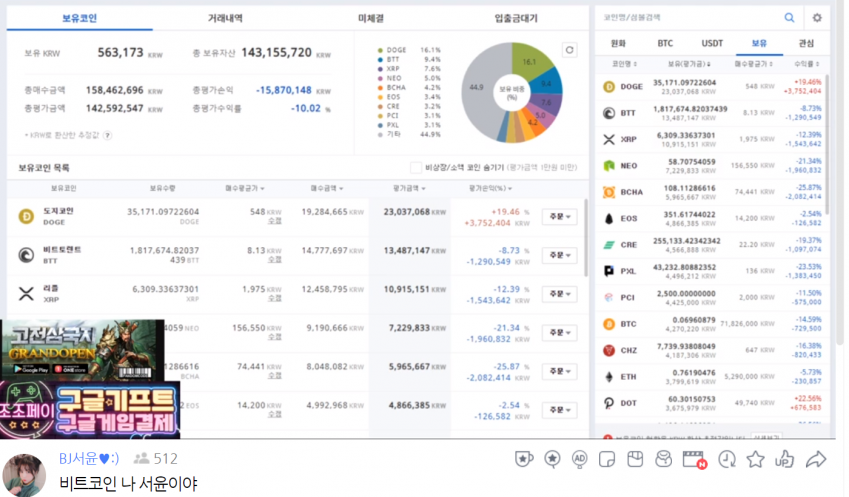Click the chocolate gift box icon

point(635,460)
